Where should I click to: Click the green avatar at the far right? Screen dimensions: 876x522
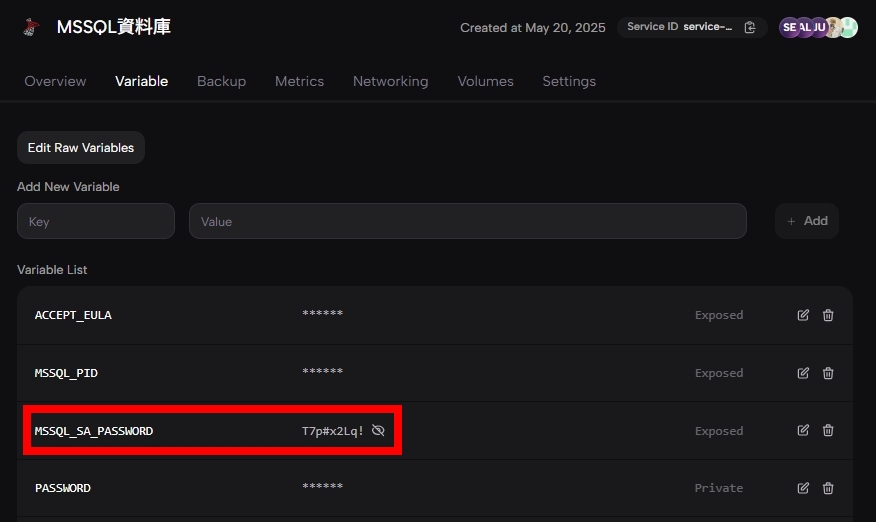(849, 27)
